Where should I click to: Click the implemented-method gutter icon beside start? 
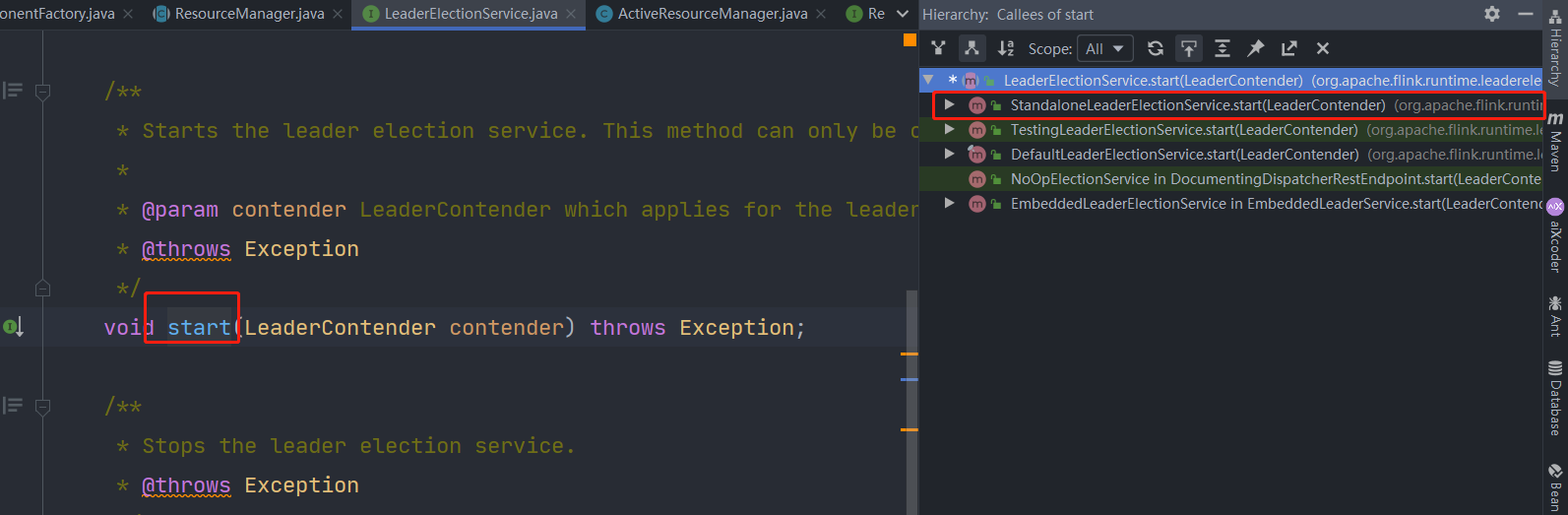(12, 326)
